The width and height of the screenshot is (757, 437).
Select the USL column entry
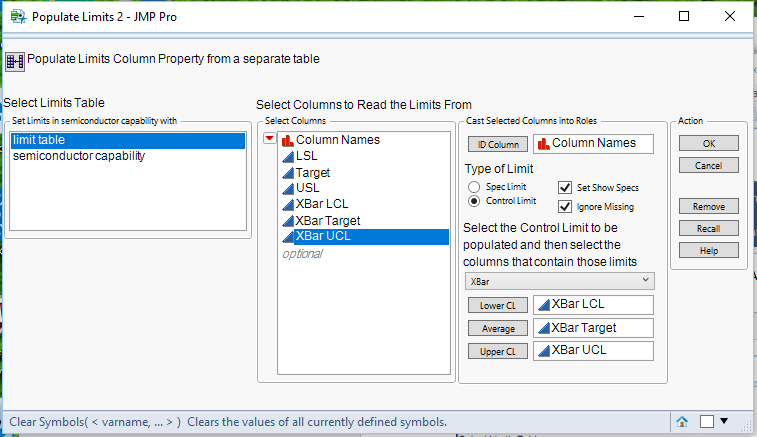click(308, 188)
